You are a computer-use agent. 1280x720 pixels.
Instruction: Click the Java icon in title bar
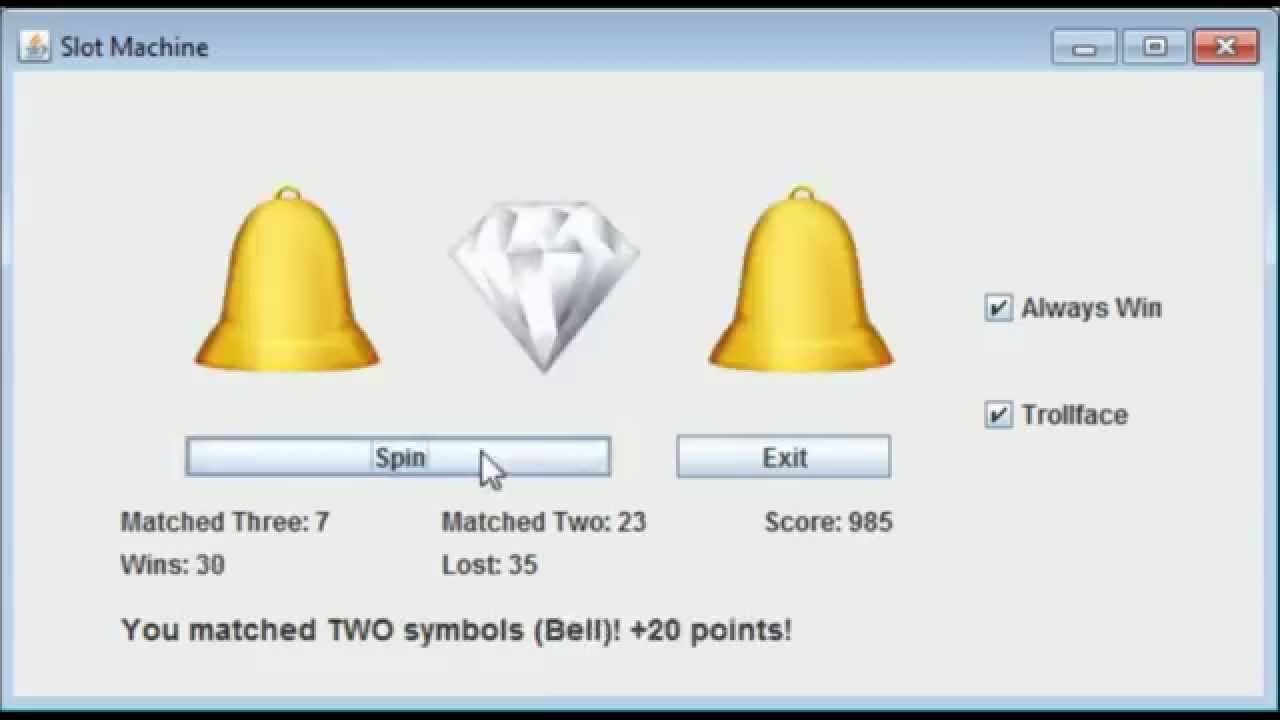point(35,46)
